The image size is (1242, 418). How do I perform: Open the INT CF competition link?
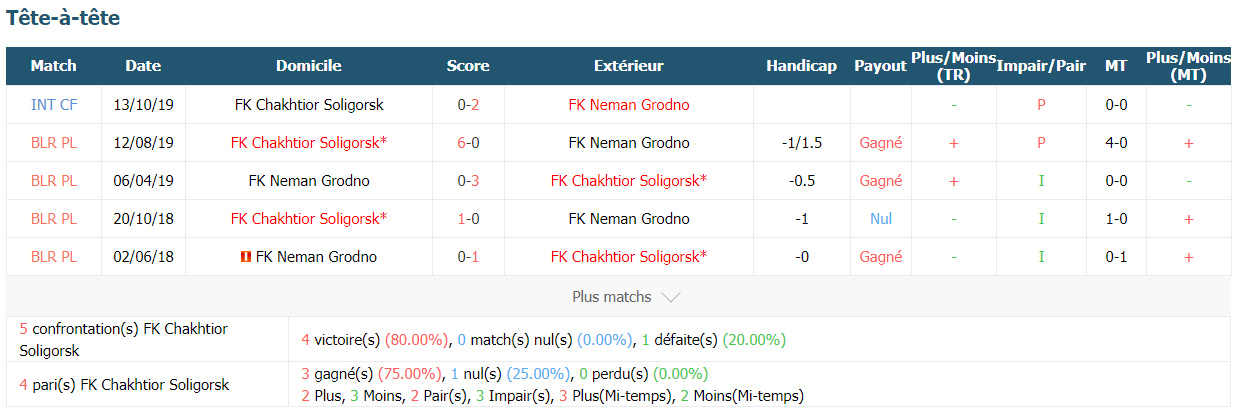tap(54, 105)
